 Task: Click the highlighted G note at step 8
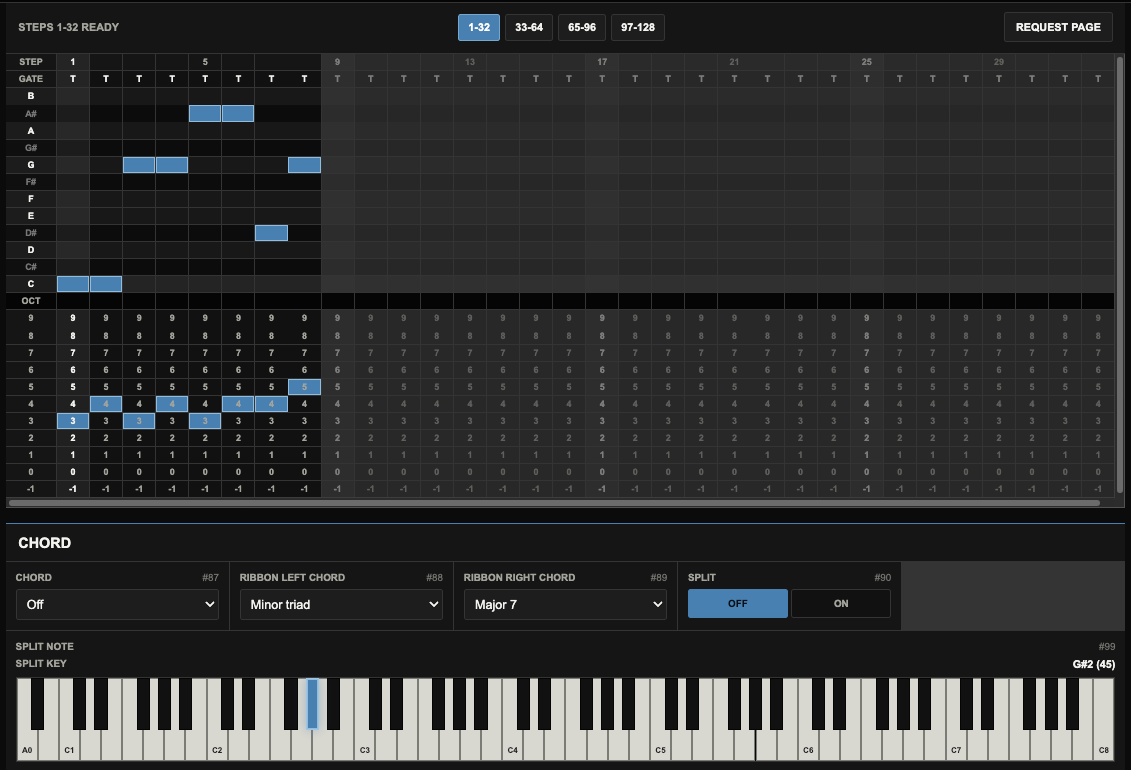304,165
